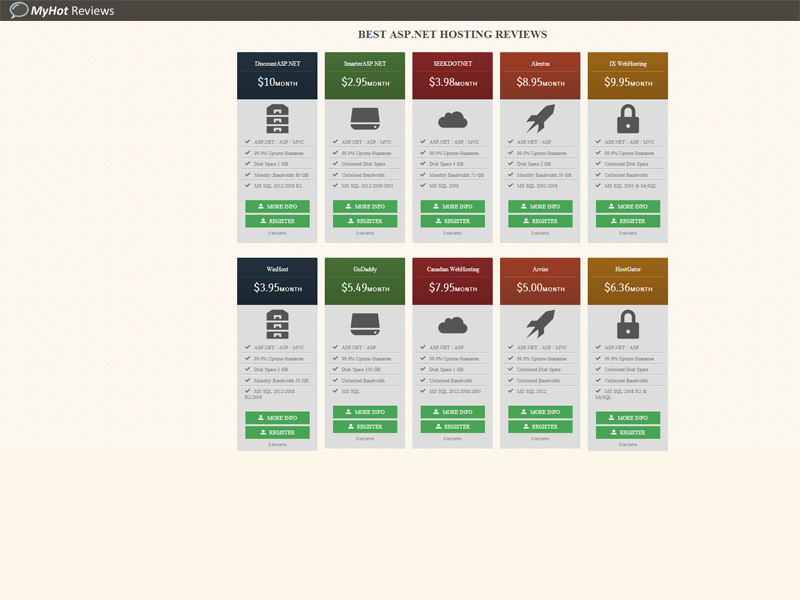
Task: Register with SEEKDOTNET
Action: click(453, 221)
